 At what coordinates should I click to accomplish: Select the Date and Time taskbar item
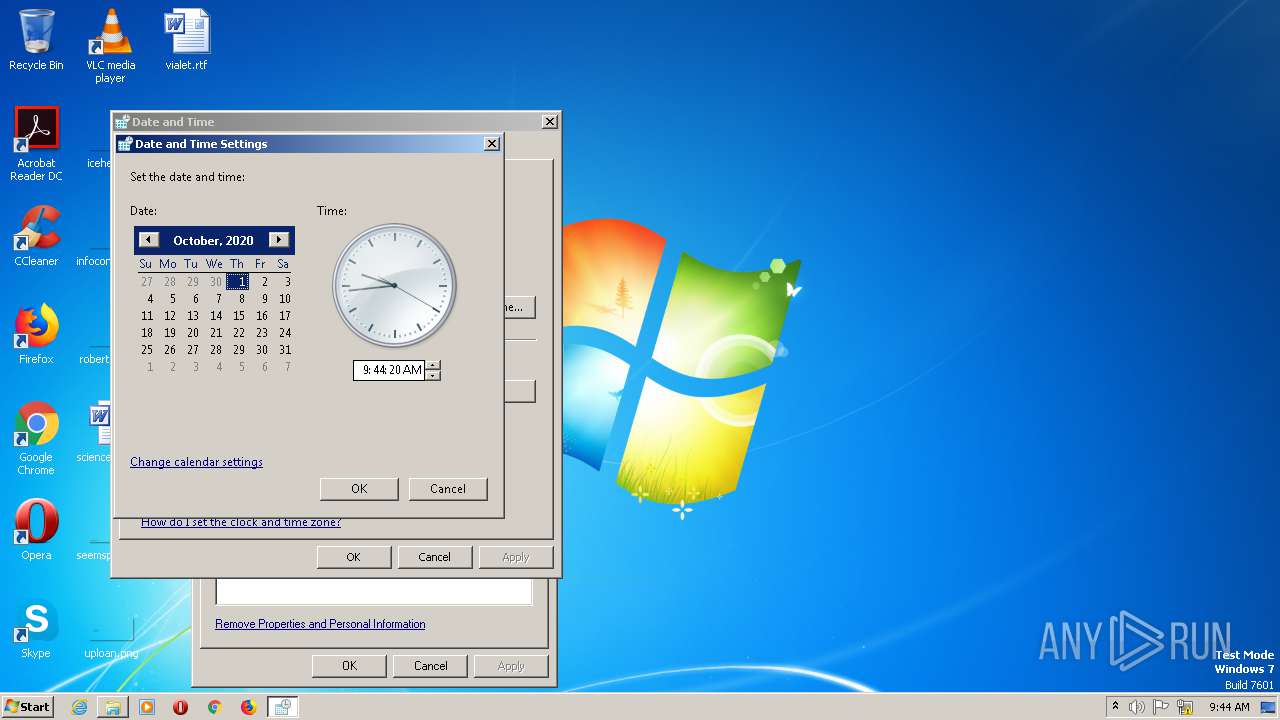pyautogui.click(x=282, y=707)
